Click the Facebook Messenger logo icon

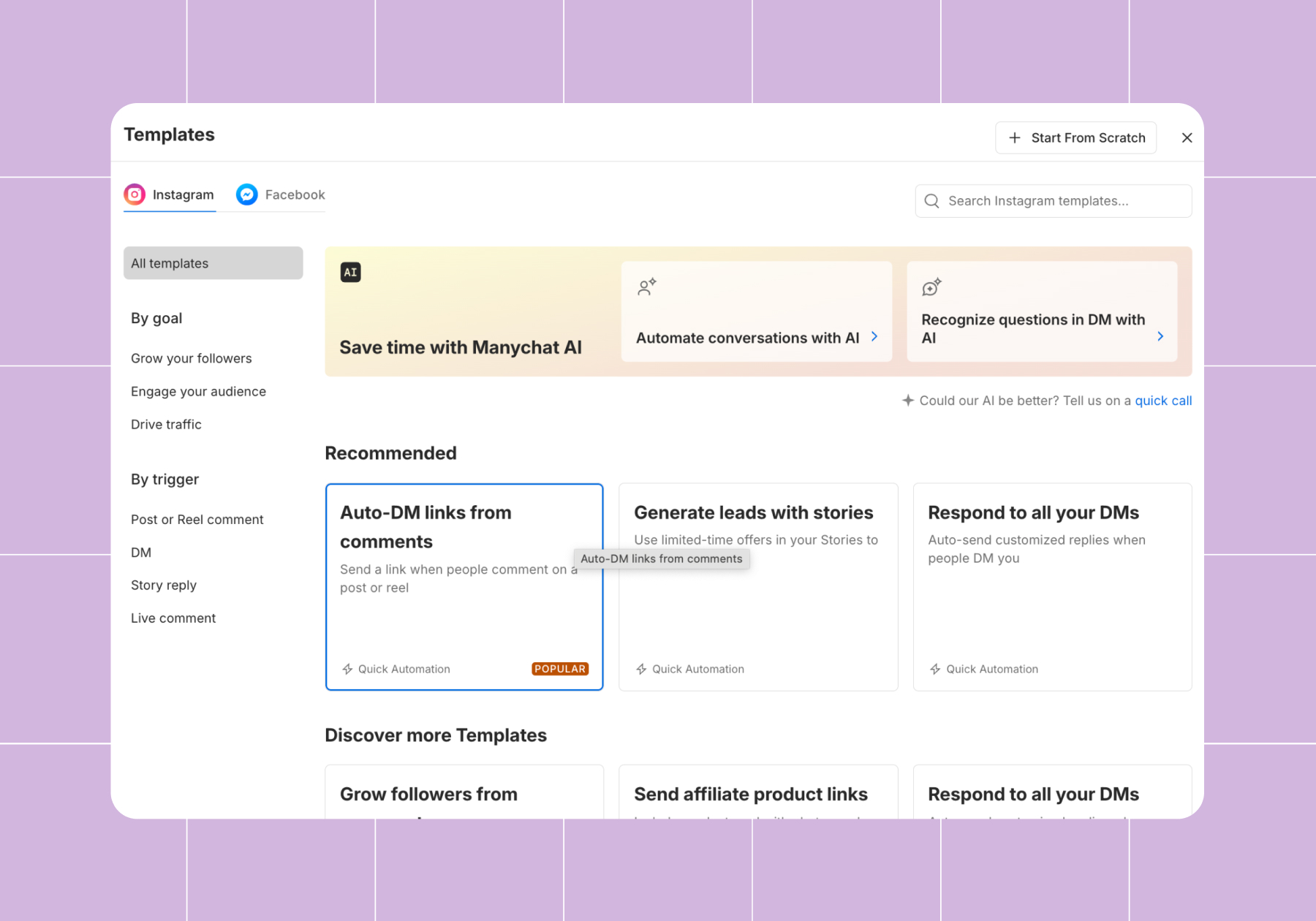tap(247, 194)
